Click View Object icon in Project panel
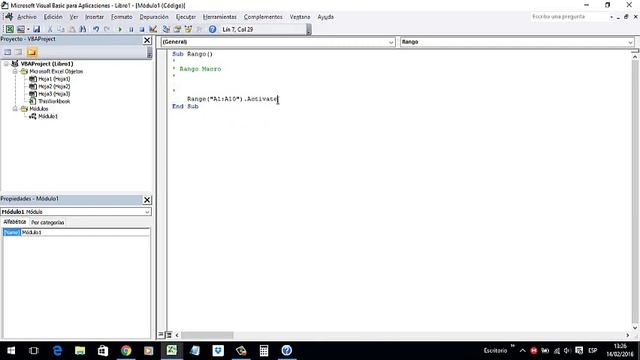Screen dimensions: 640x360 [x=19, y=52]
